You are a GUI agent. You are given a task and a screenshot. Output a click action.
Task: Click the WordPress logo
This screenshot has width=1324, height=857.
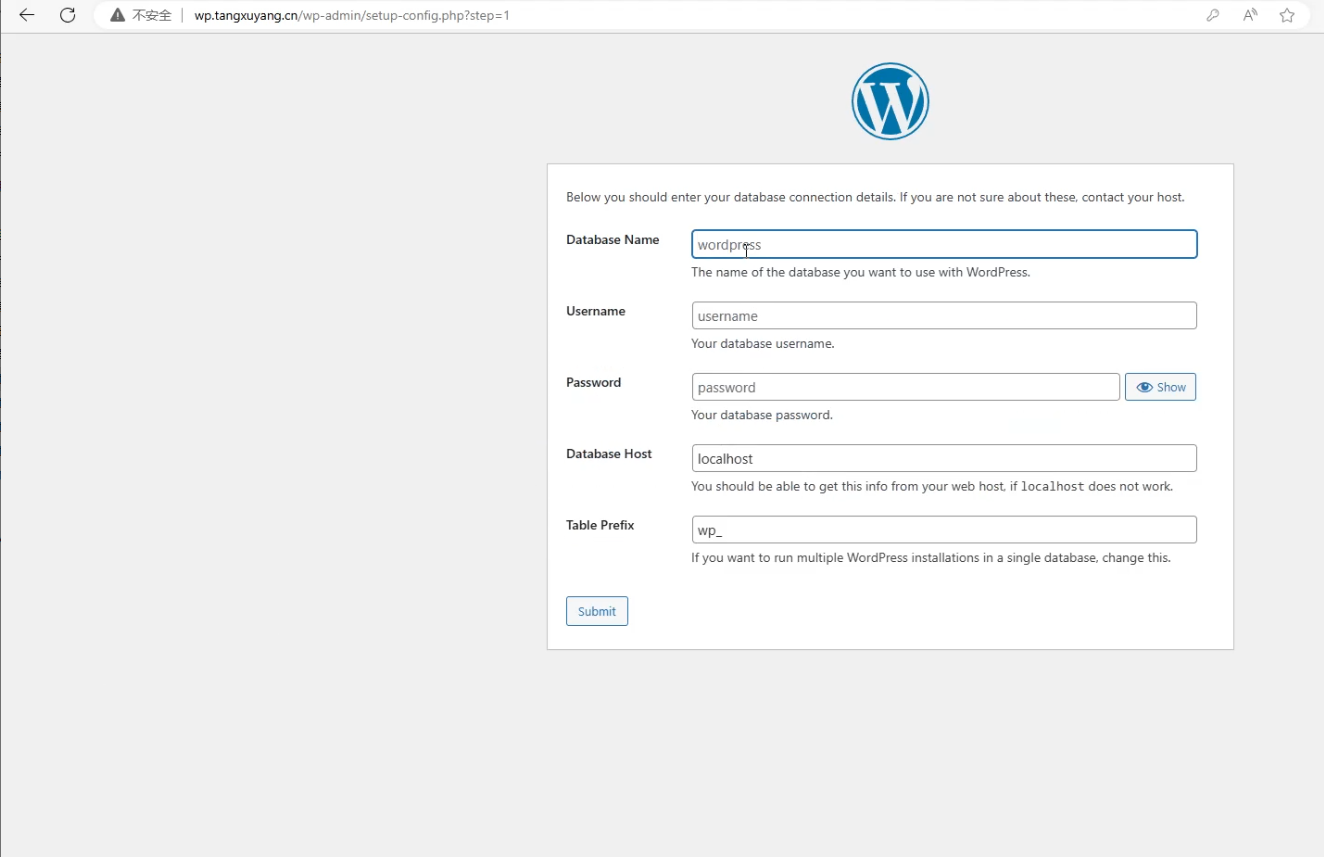(x=890, y=101)
